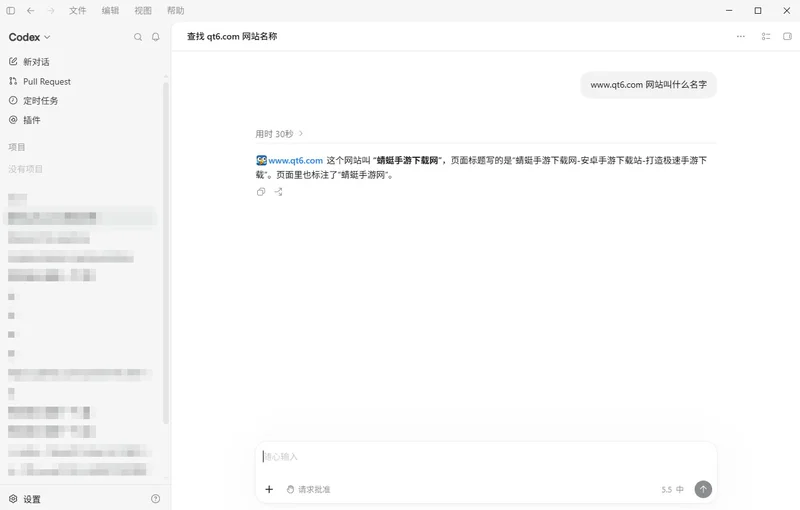Open 请求批准 approval mode selector
Screen dimensions: 800x510
pos(308,489)
